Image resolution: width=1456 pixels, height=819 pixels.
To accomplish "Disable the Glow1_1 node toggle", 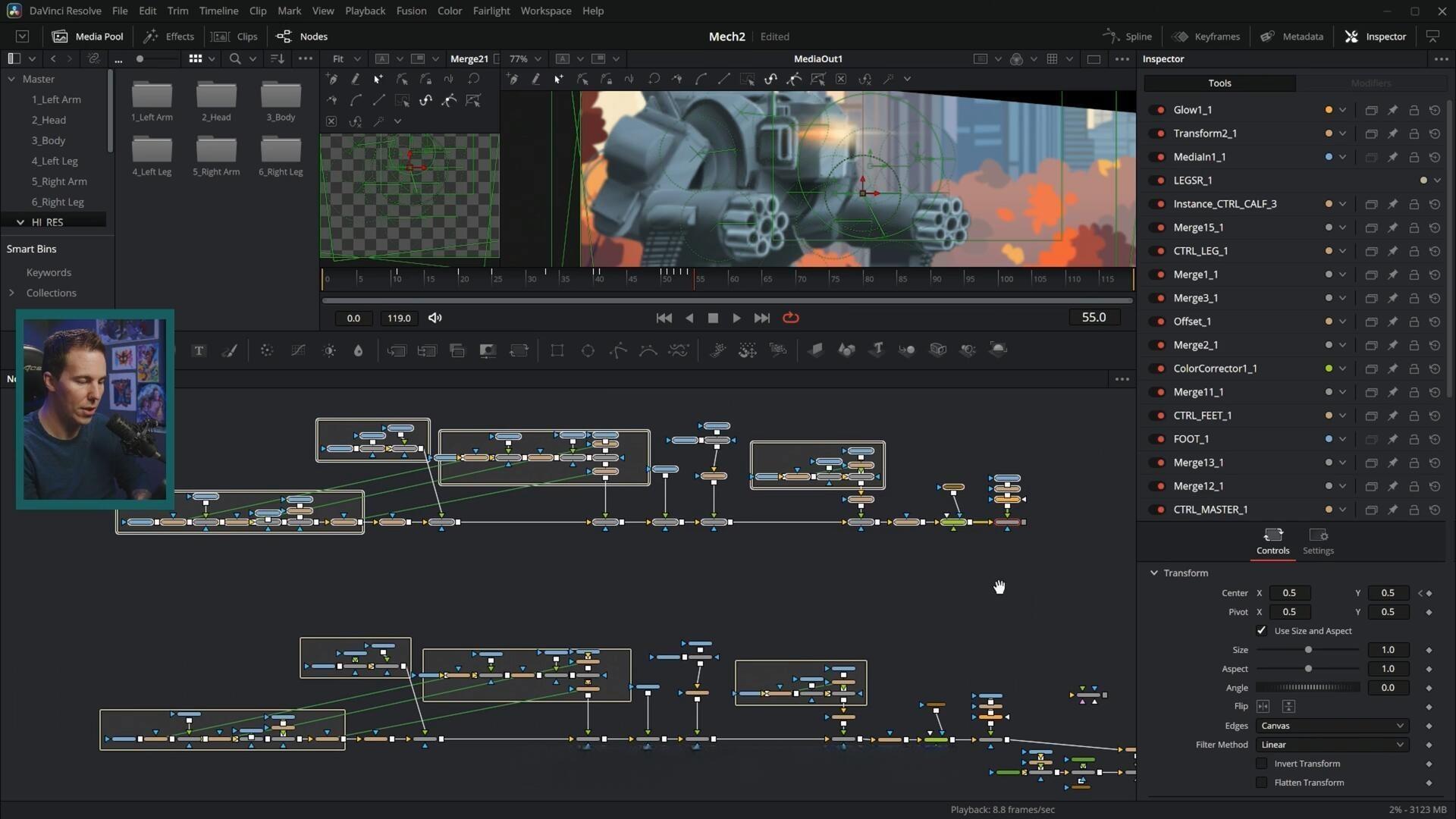I will (1159, 110).
